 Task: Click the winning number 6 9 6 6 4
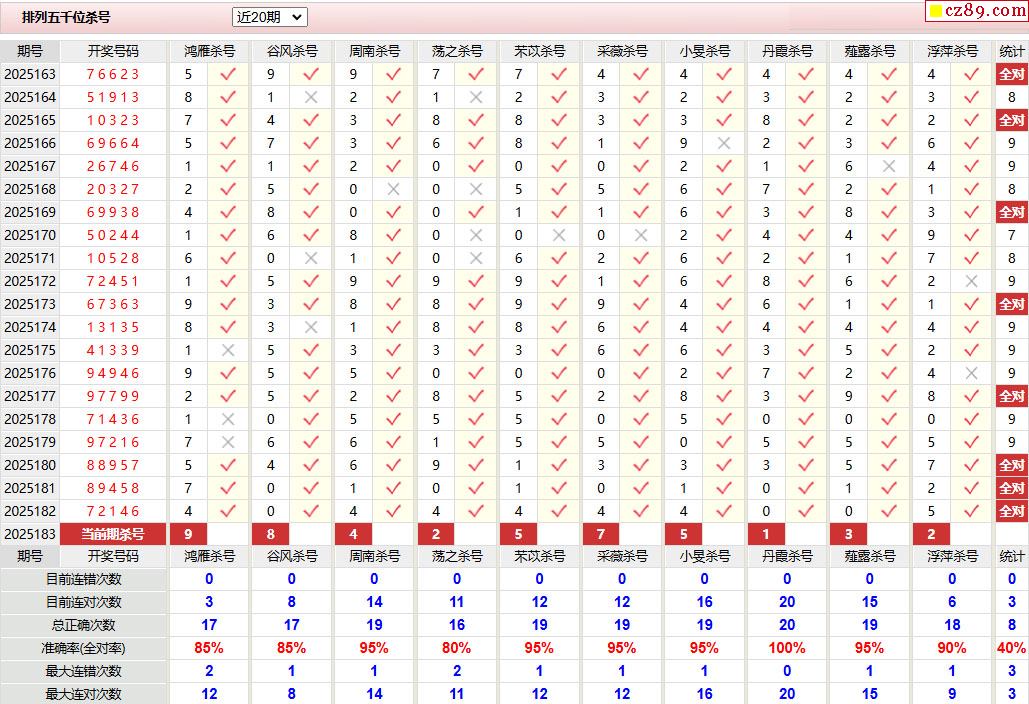click(x=113, y=143)
